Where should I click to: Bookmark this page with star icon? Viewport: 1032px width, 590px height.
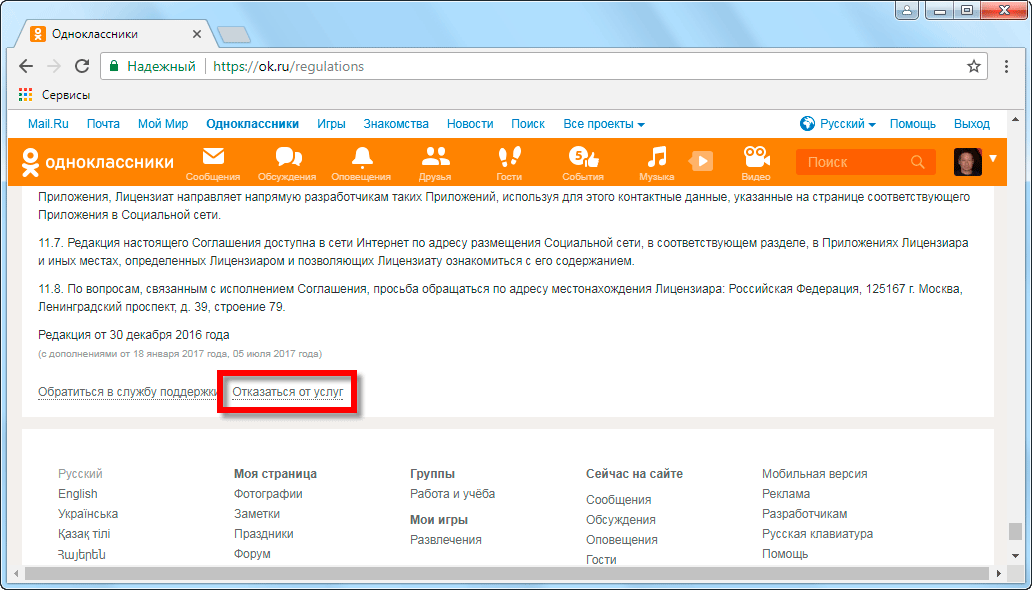point(973,67)
